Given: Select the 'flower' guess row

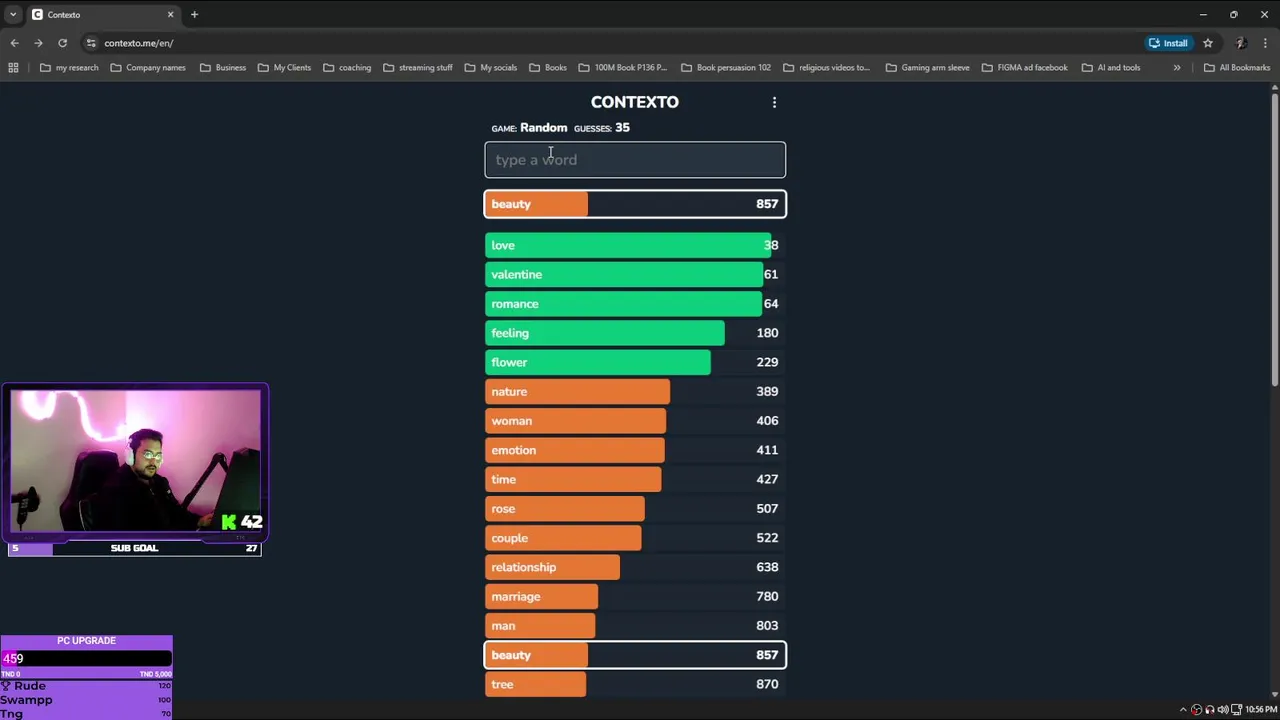Looking at the screenshot, I should pos(635,362).
